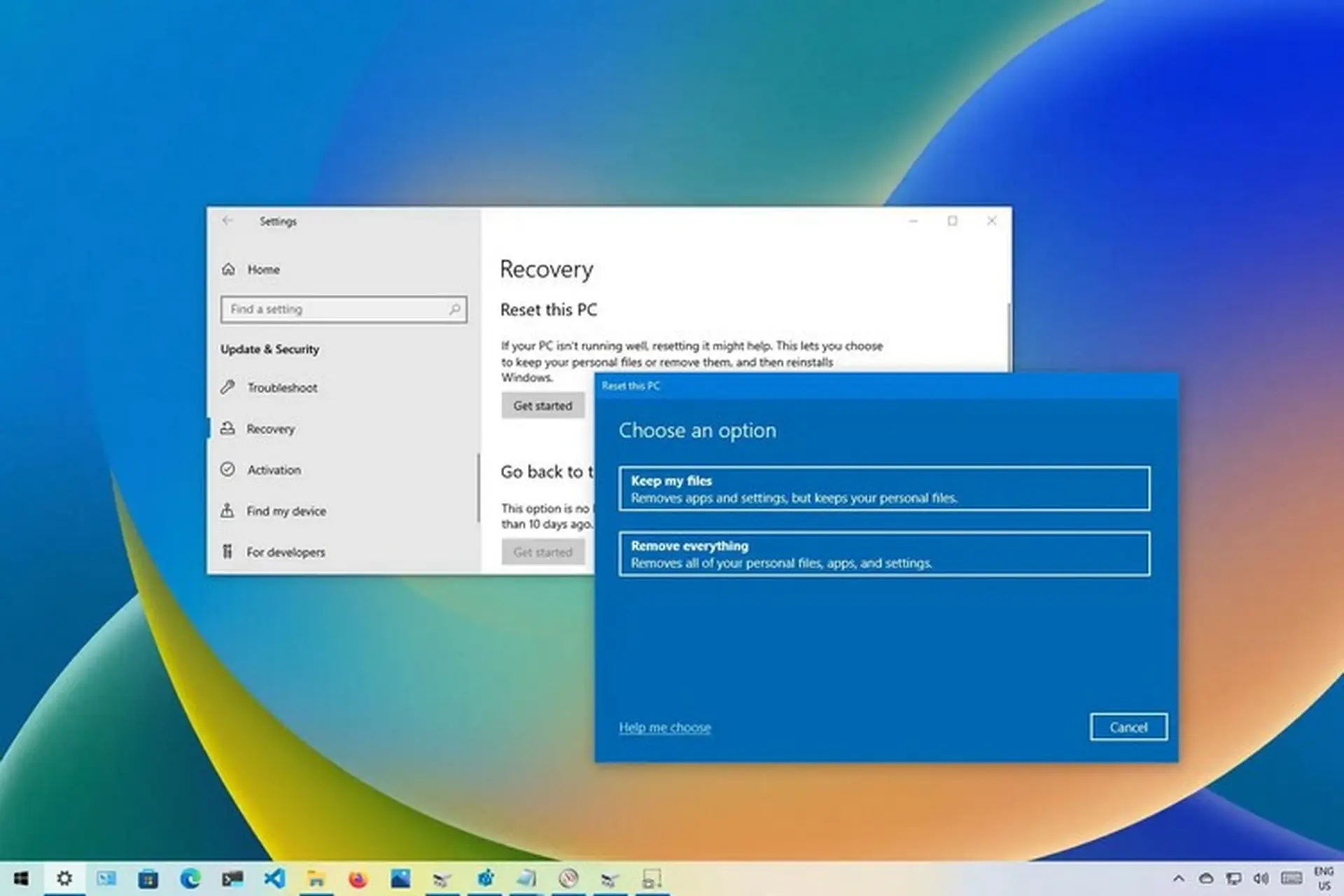
Task: Open Troubleshoot from the wrench icon
Action: [x=228, y=387]
